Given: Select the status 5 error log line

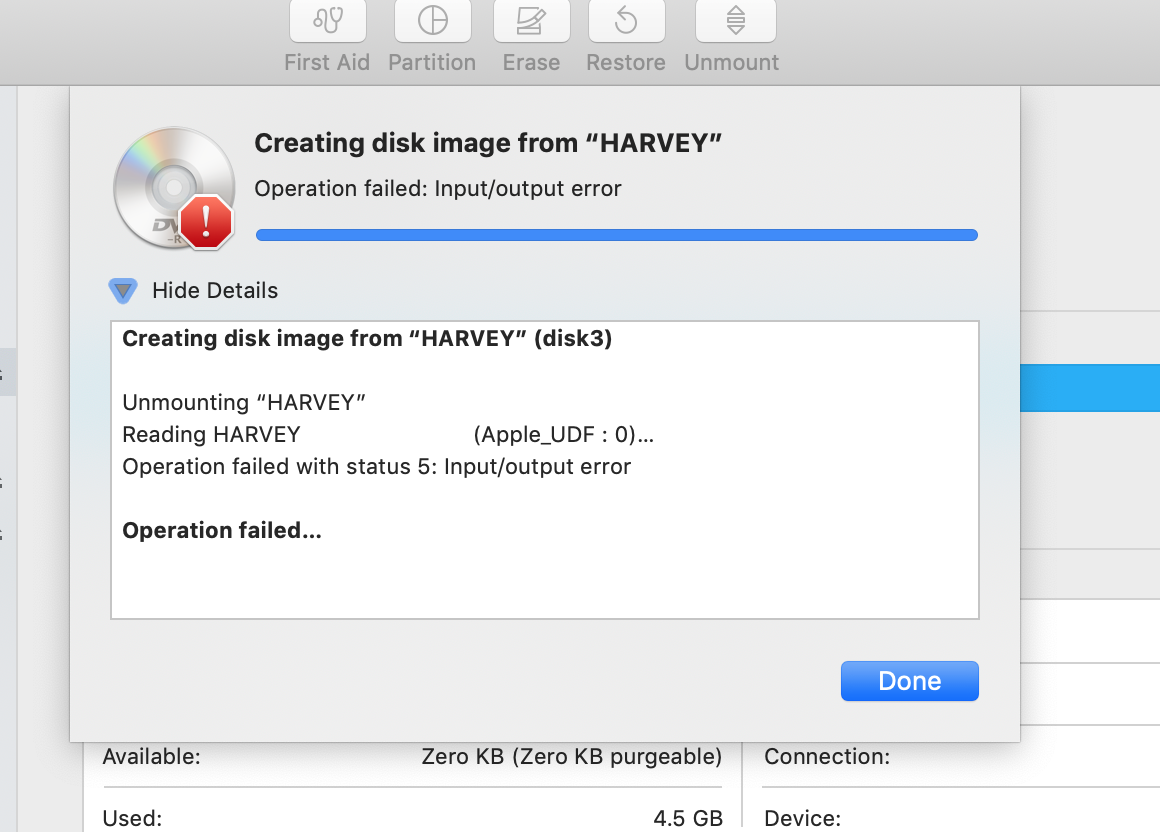Looking at the screenshot, I should pos(376,467).
